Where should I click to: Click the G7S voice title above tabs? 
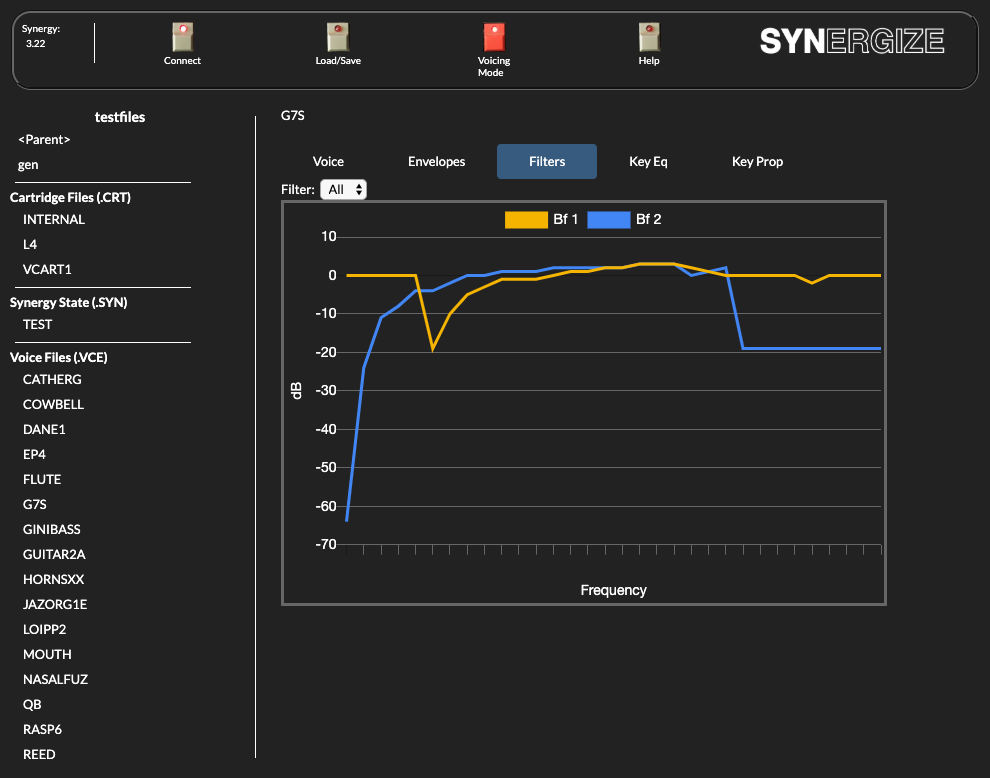click(x=293, y=116)
